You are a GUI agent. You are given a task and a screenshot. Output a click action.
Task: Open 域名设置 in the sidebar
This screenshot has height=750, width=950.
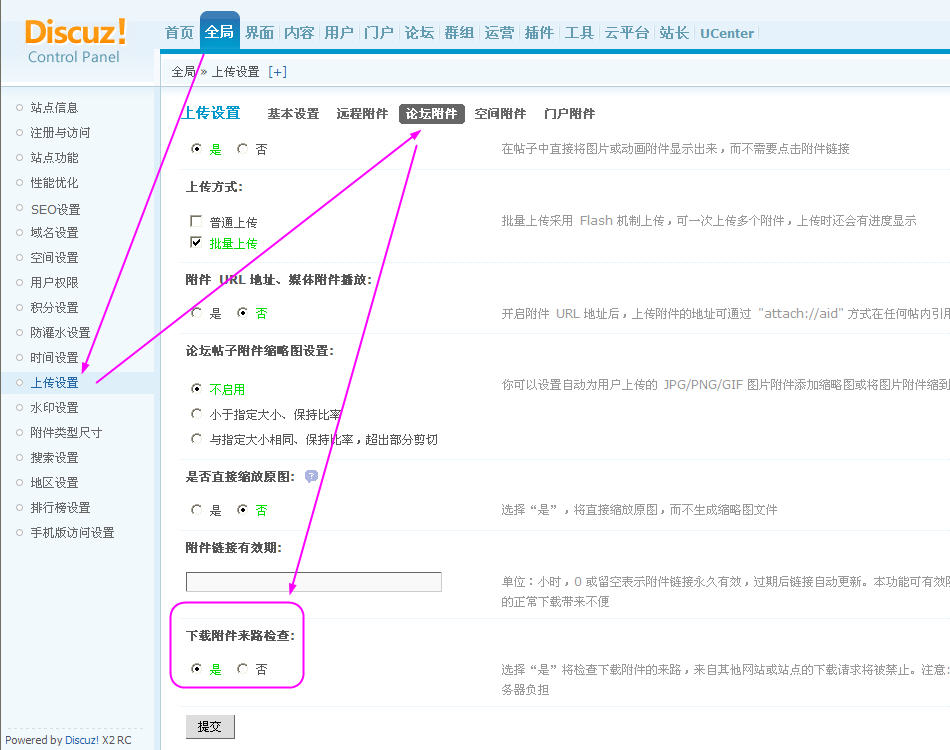pyautogui.click(x=55, y=233)
